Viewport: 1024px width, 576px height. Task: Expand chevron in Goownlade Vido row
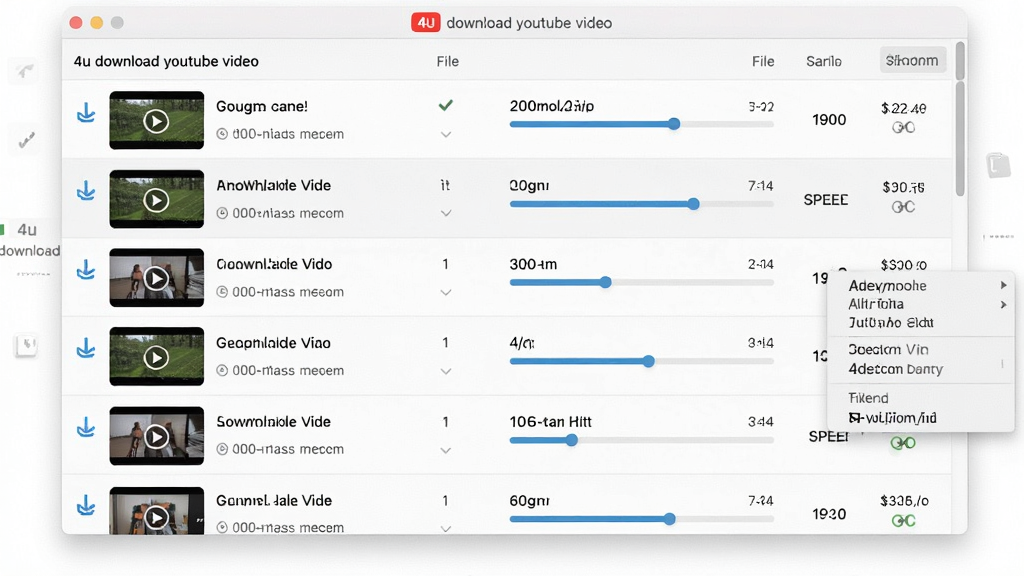click(446, 293)
